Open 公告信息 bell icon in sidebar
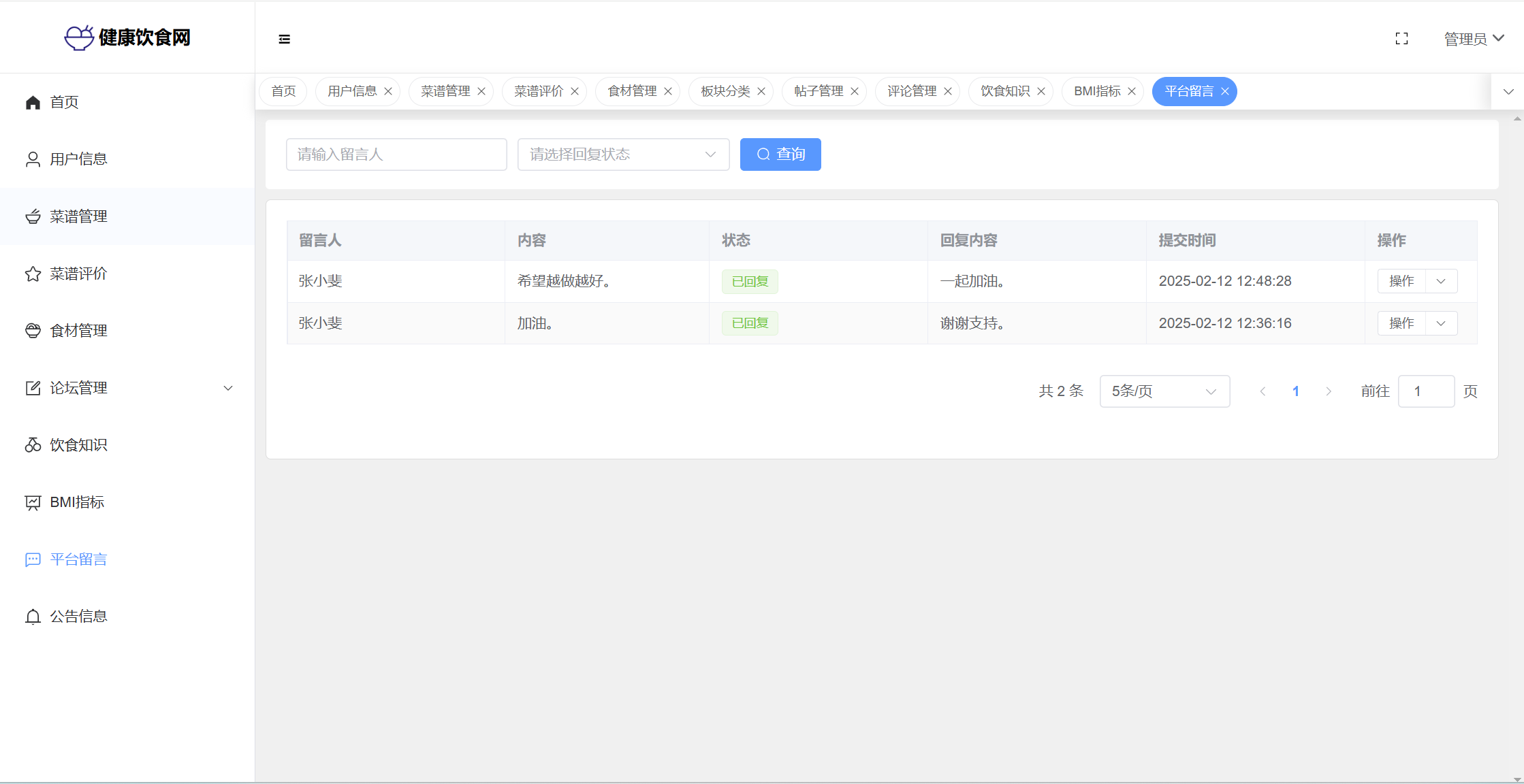Screen dimensions: 1524x784 coord(33,617)
